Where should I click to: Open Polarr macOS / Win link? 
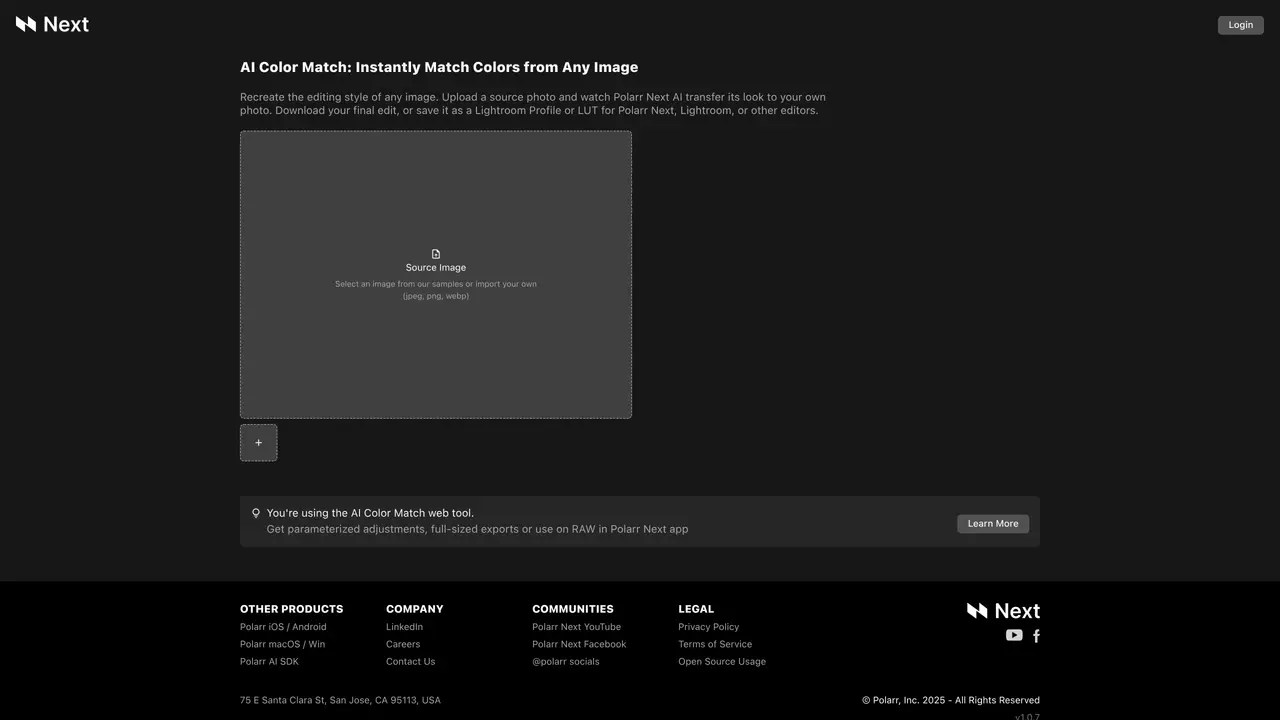[x=282, y=644]
